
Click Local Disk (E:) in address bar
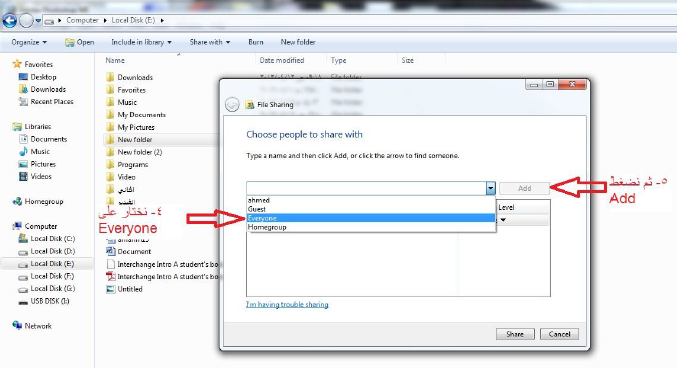[x=133, y=20]
